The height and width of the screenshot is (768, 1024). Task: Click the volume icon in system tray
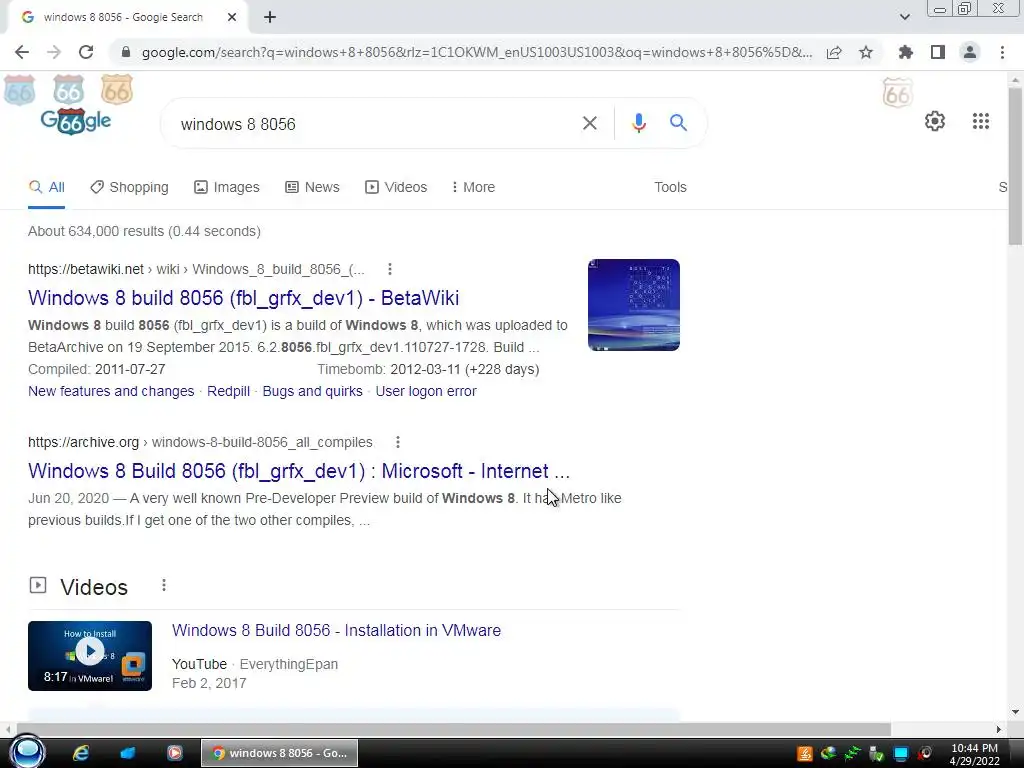tap(925, 754)
